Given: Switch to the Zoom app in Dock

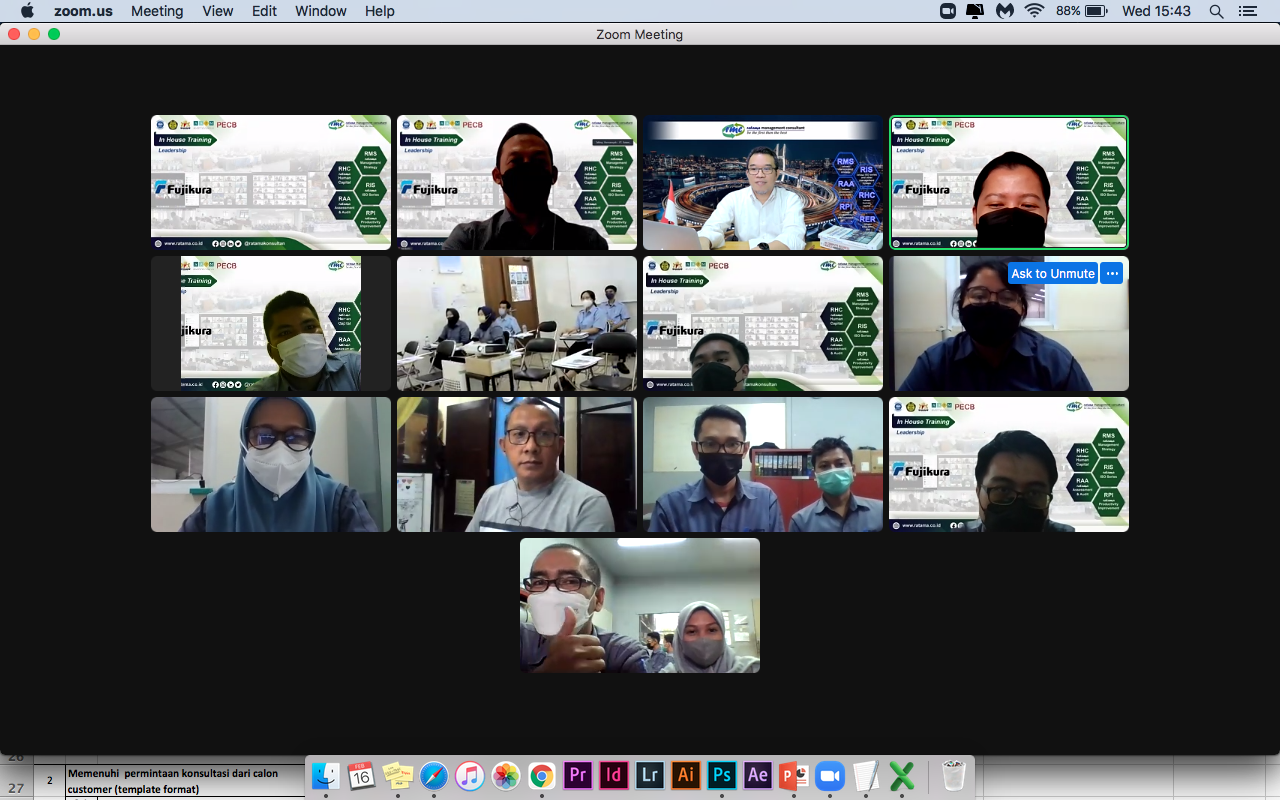Looking at the screenshot, I should [x=829, y=776].
